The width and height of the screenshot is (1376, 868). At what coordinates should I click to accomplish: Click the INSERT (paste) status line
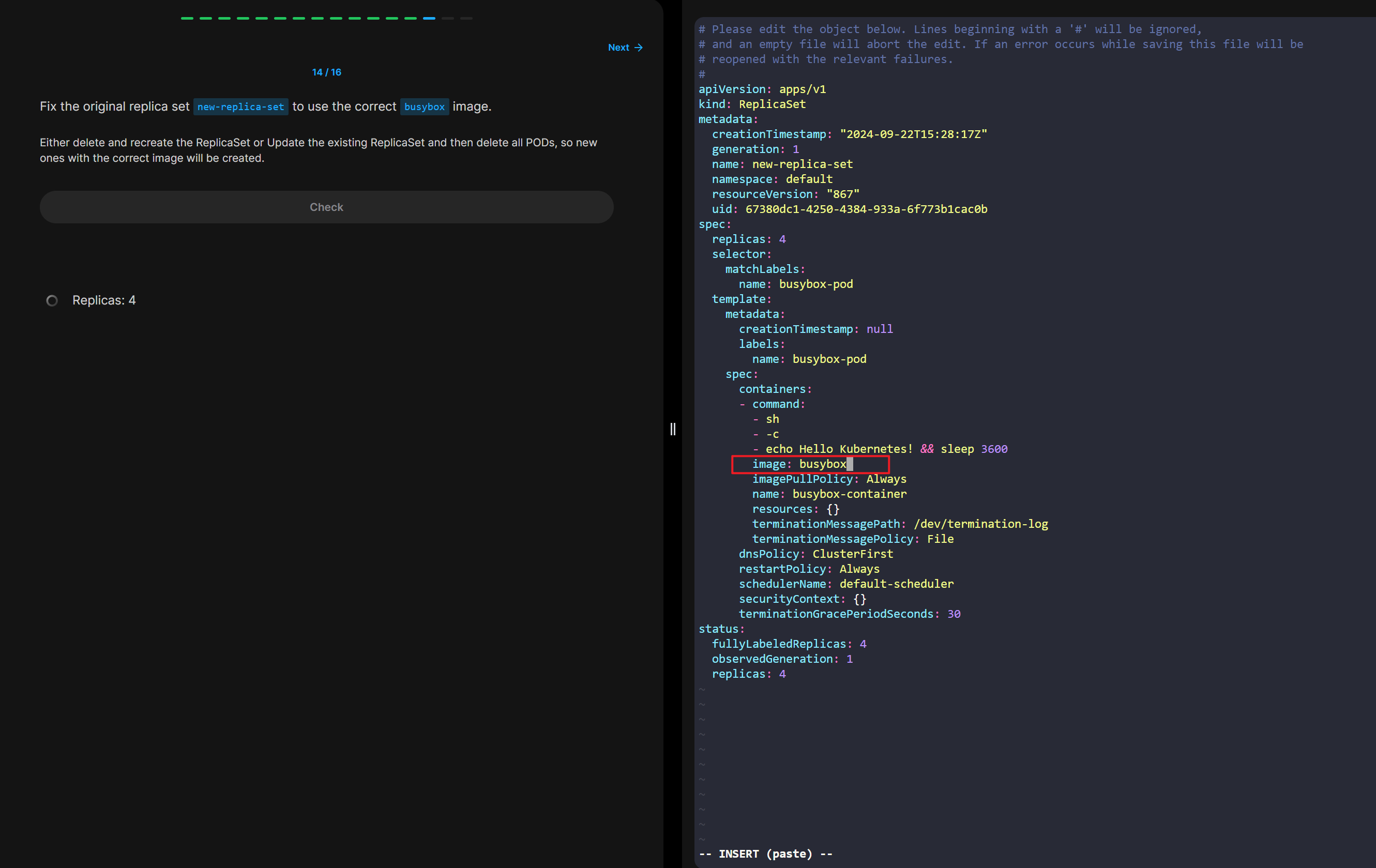click(765, 854)
